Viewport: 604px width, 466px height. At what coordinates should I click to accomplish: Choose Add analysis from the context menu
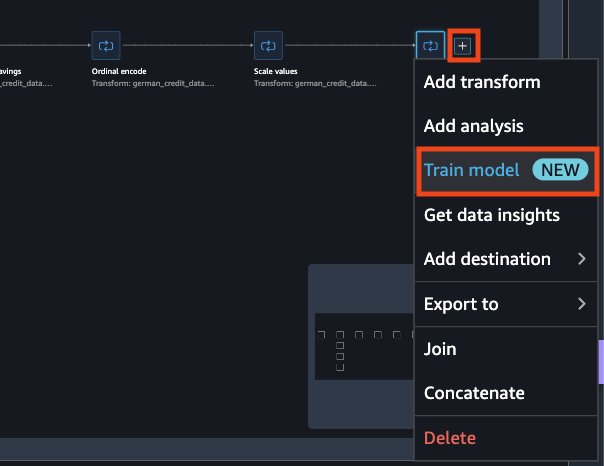[x=473, y=127]
